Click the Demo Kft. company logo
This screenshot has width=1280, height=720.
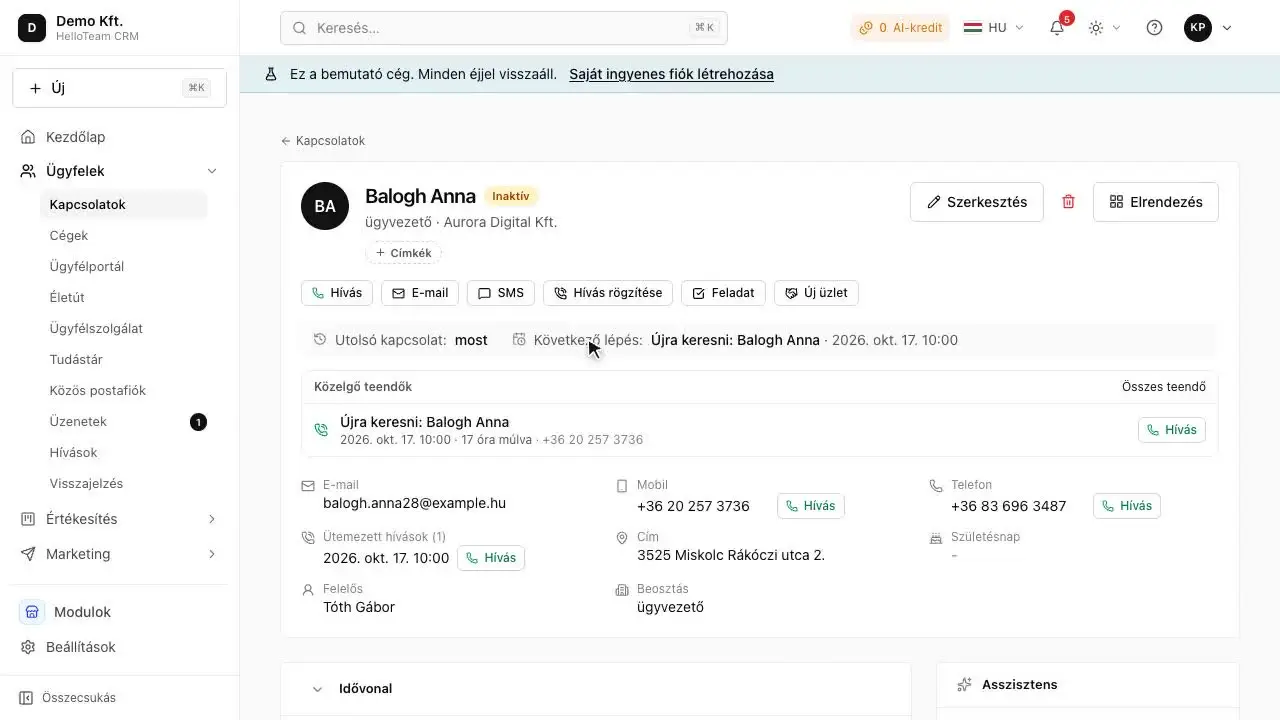31,28
